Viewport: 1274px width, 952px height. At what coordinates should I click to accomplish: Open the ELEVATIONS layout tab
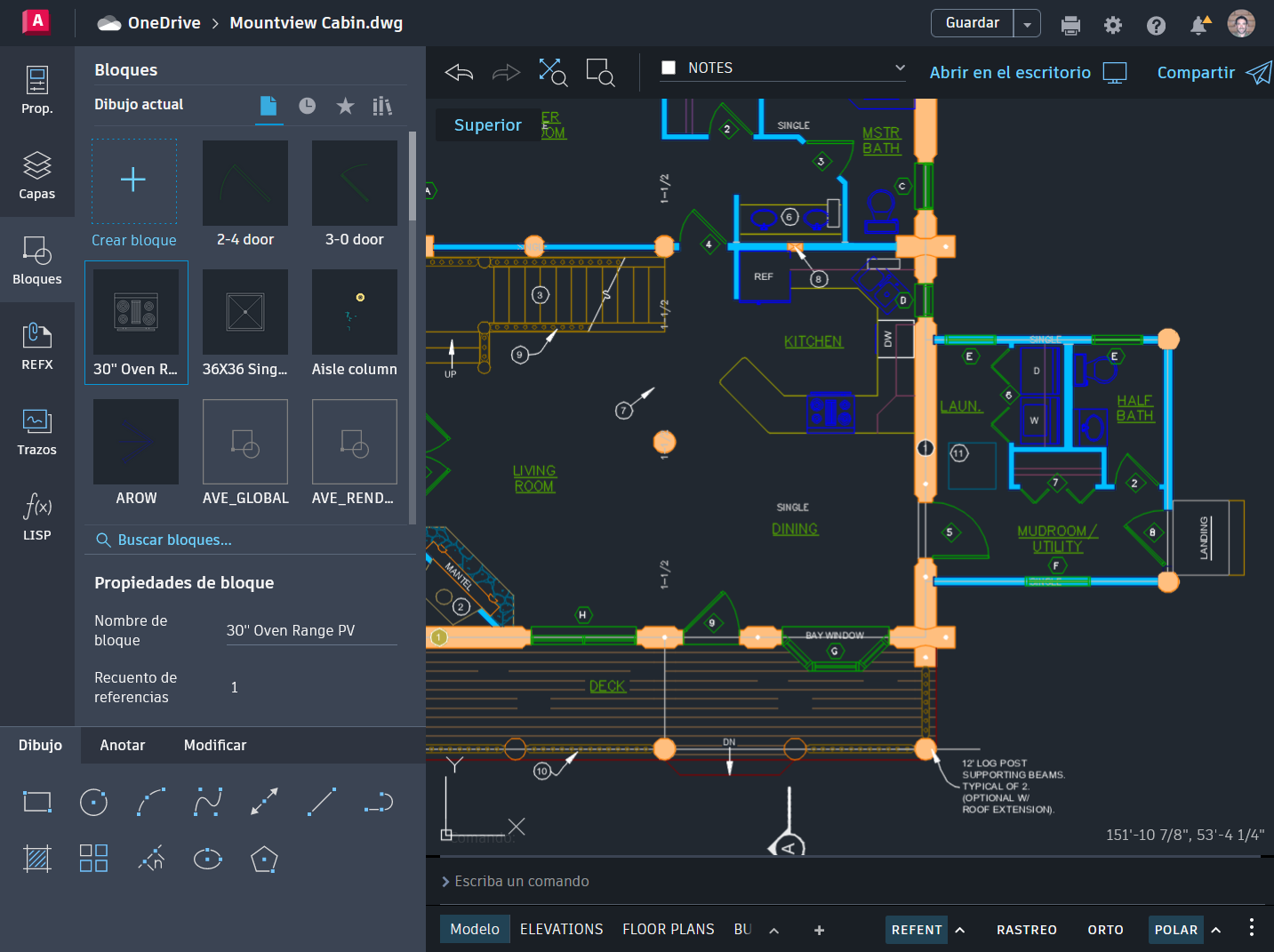[562, 929]
